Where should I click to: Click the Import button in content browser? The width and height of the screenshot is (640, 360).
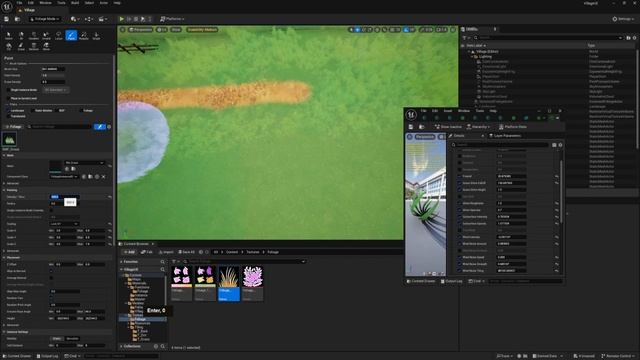[166, 252]
